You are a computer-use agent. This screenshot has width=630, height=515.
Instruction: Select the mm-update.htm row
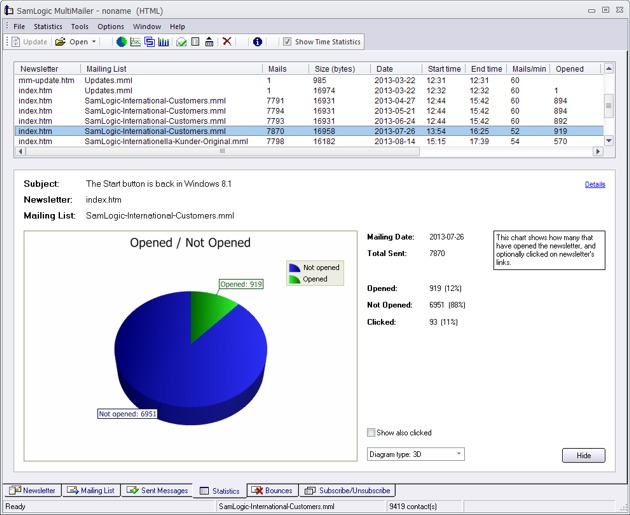pyautogui.click(x=309, y=80)
